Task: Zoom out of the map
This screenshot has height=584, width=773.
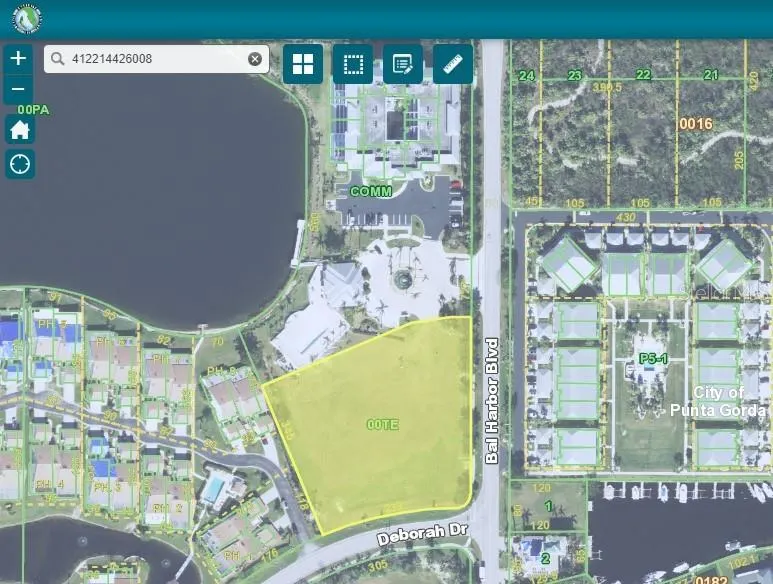Action: coord(18,90)
